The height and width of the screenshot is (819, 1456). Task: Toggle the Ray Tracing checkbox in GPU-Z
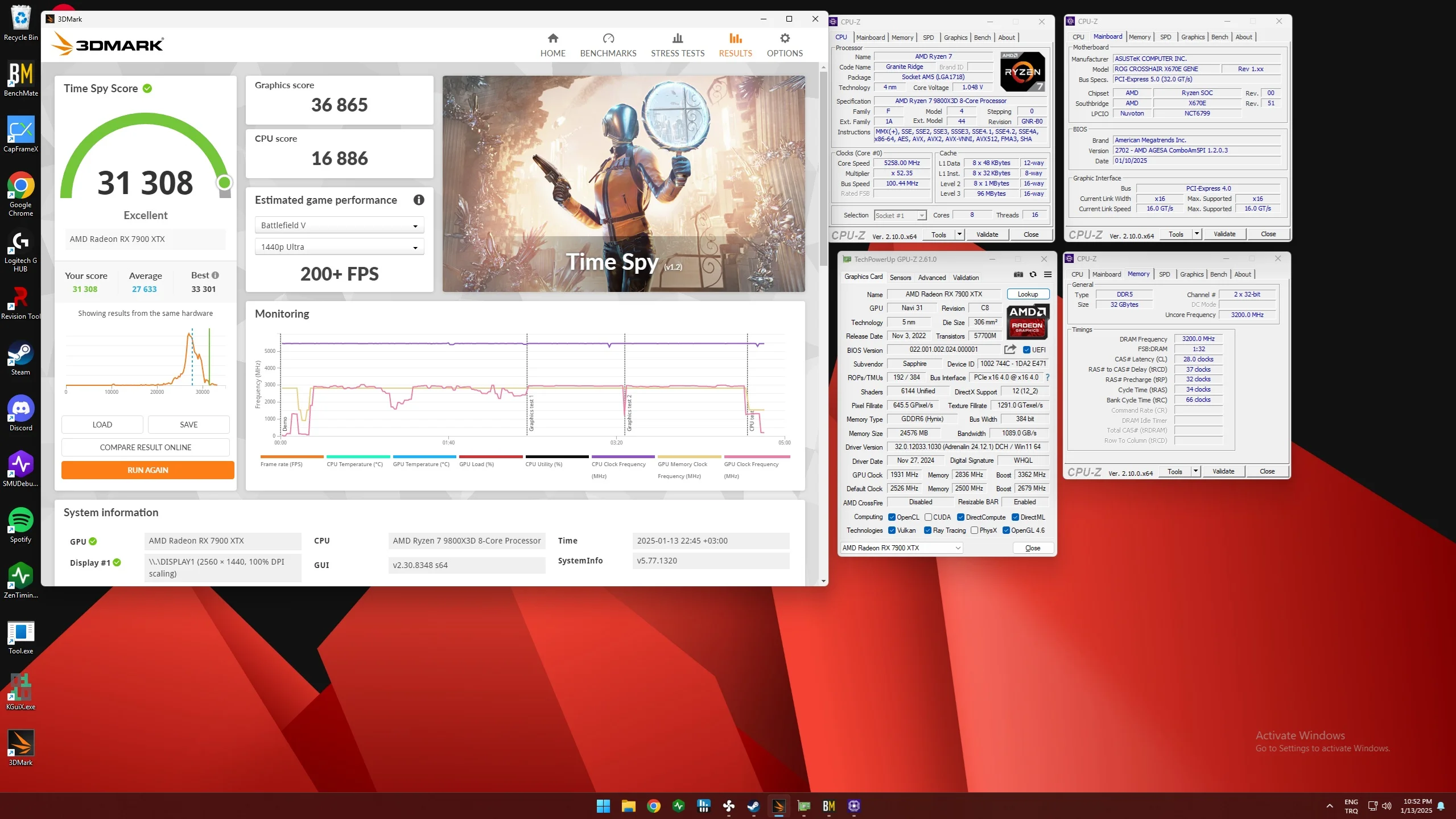(927, 530)
